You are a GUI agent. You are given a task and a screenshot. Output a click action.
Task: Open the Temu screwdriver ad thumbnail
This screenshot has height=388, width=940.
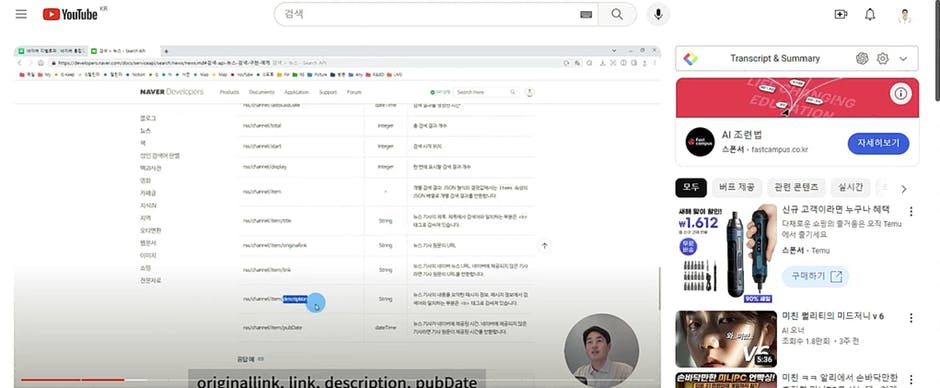coord(726,254)
